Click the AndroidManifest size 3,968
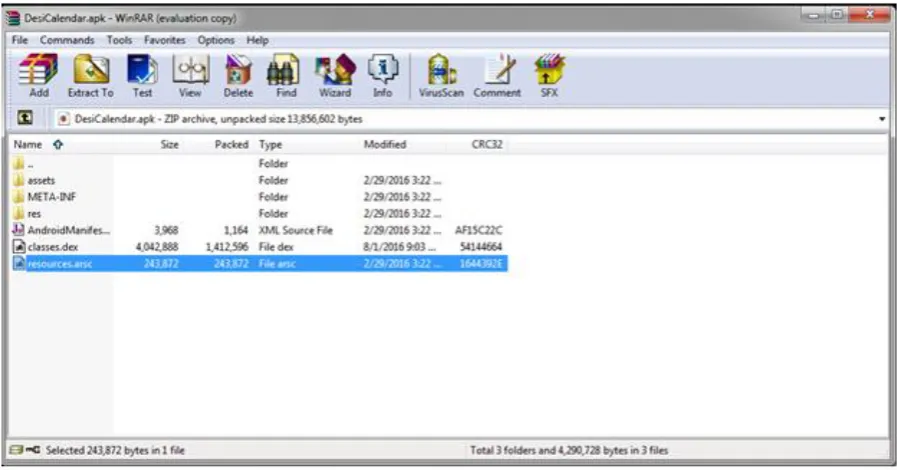897x470 pixels. pos(166,230)
